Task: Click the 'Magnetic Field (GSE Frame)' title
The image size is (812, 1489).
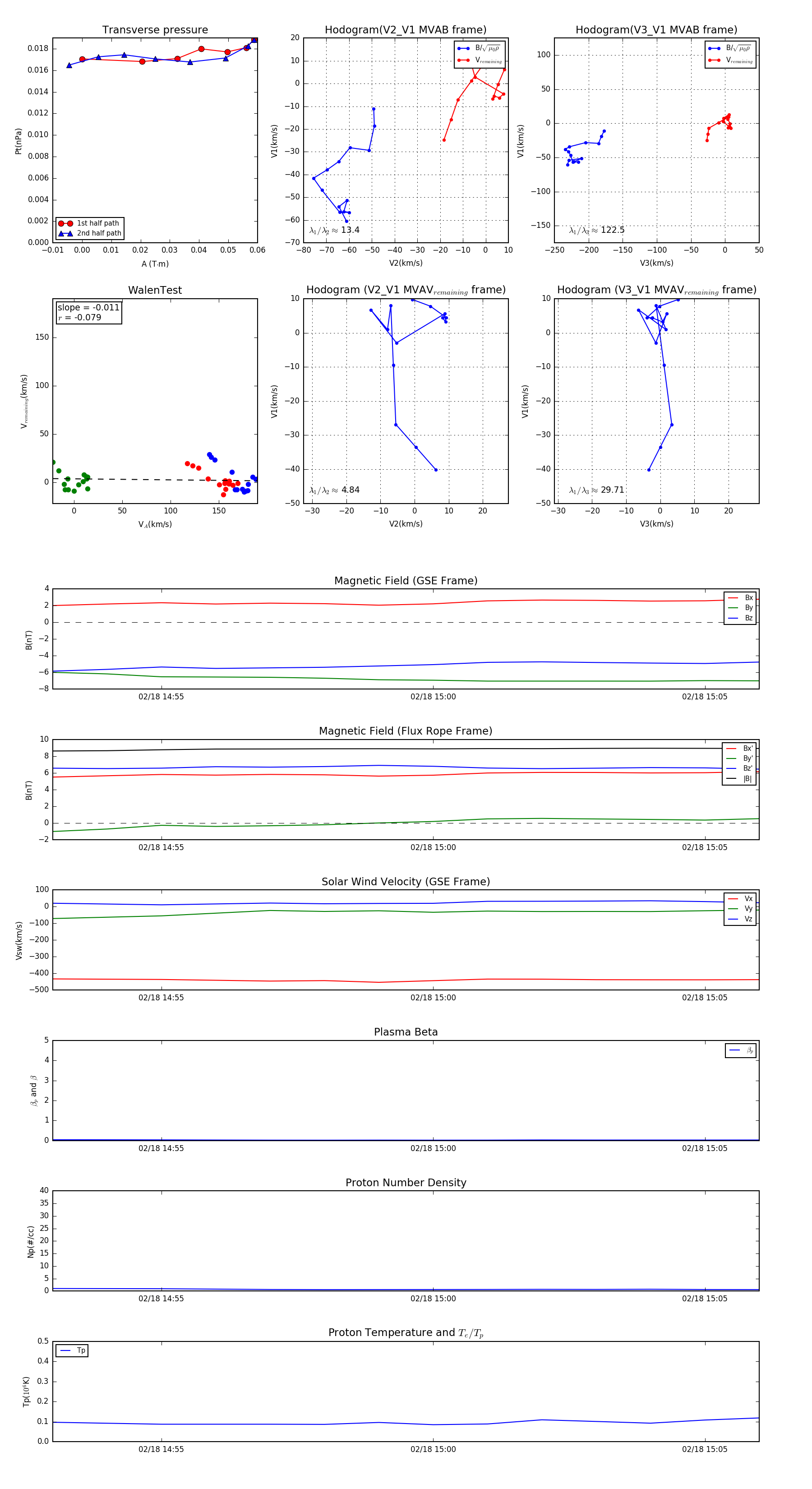Action: coord(406,581)
